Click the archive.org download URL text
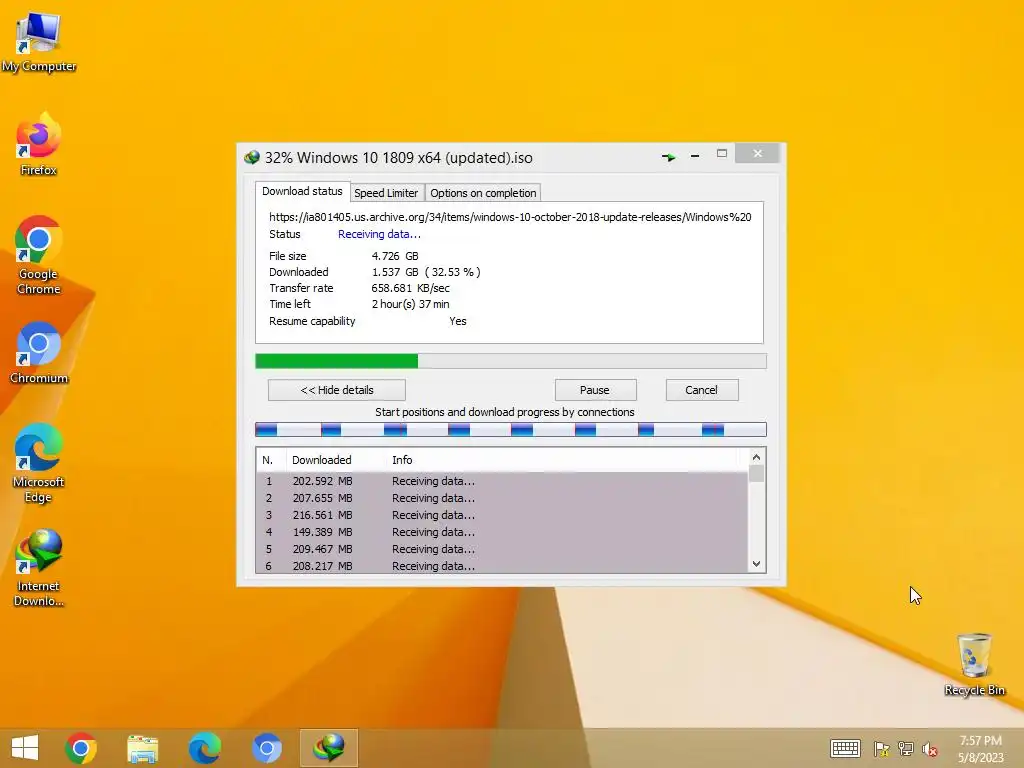The image size is (1024, 768). (x=510, y=217)
